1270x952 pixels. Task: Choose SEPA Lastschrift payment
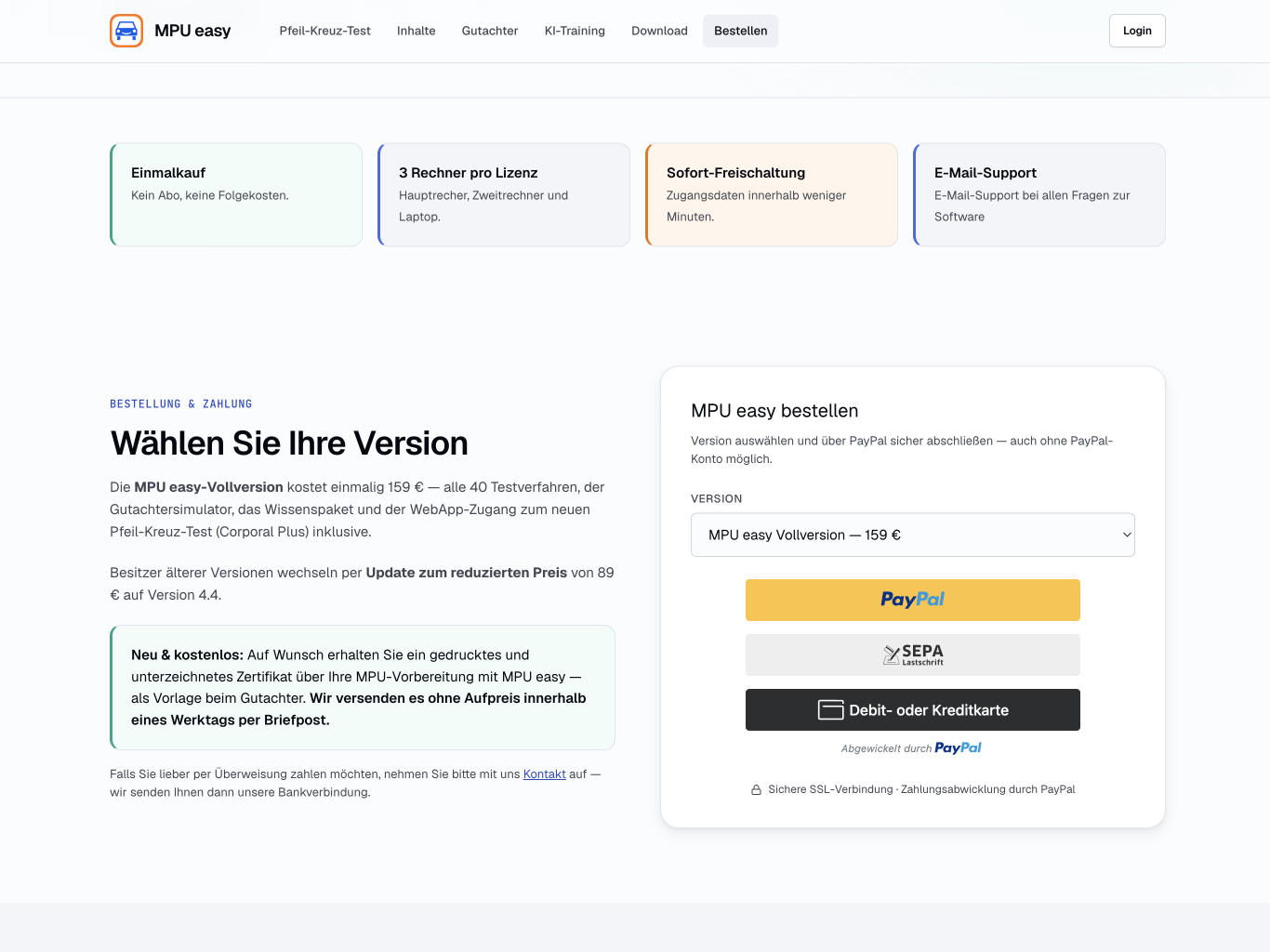[913, 654]
